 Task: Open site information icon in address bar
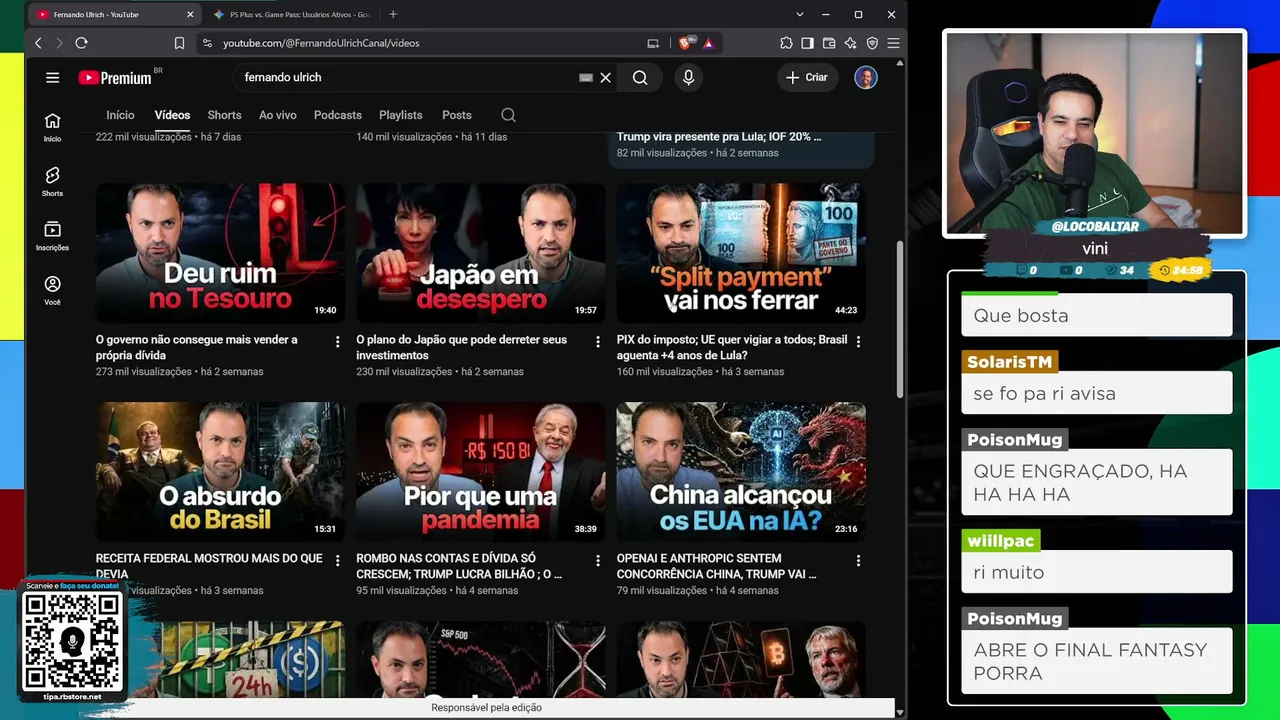(207, 43)
